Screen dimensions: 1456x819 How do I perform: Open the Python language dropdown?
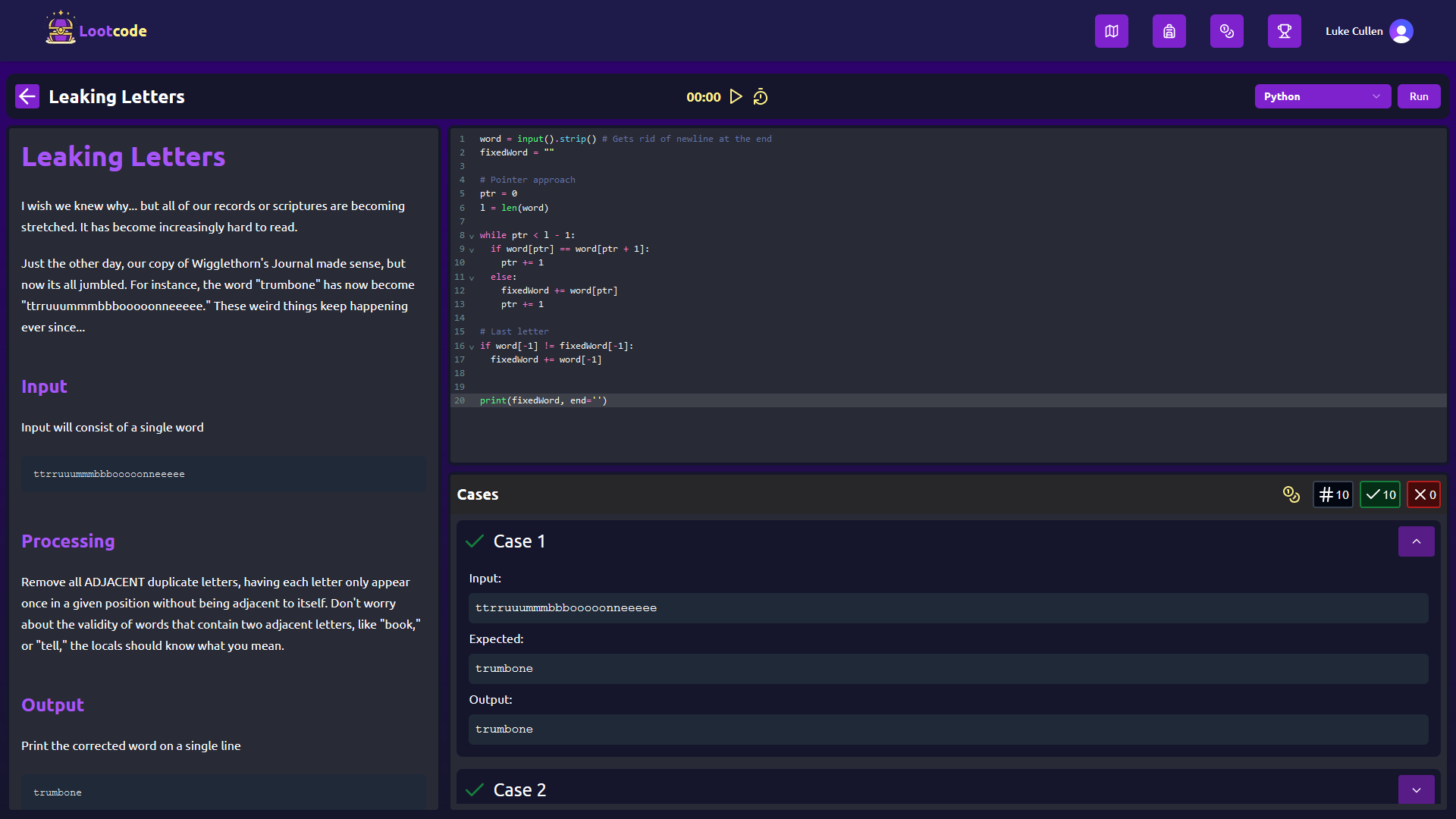point(1322,96)
